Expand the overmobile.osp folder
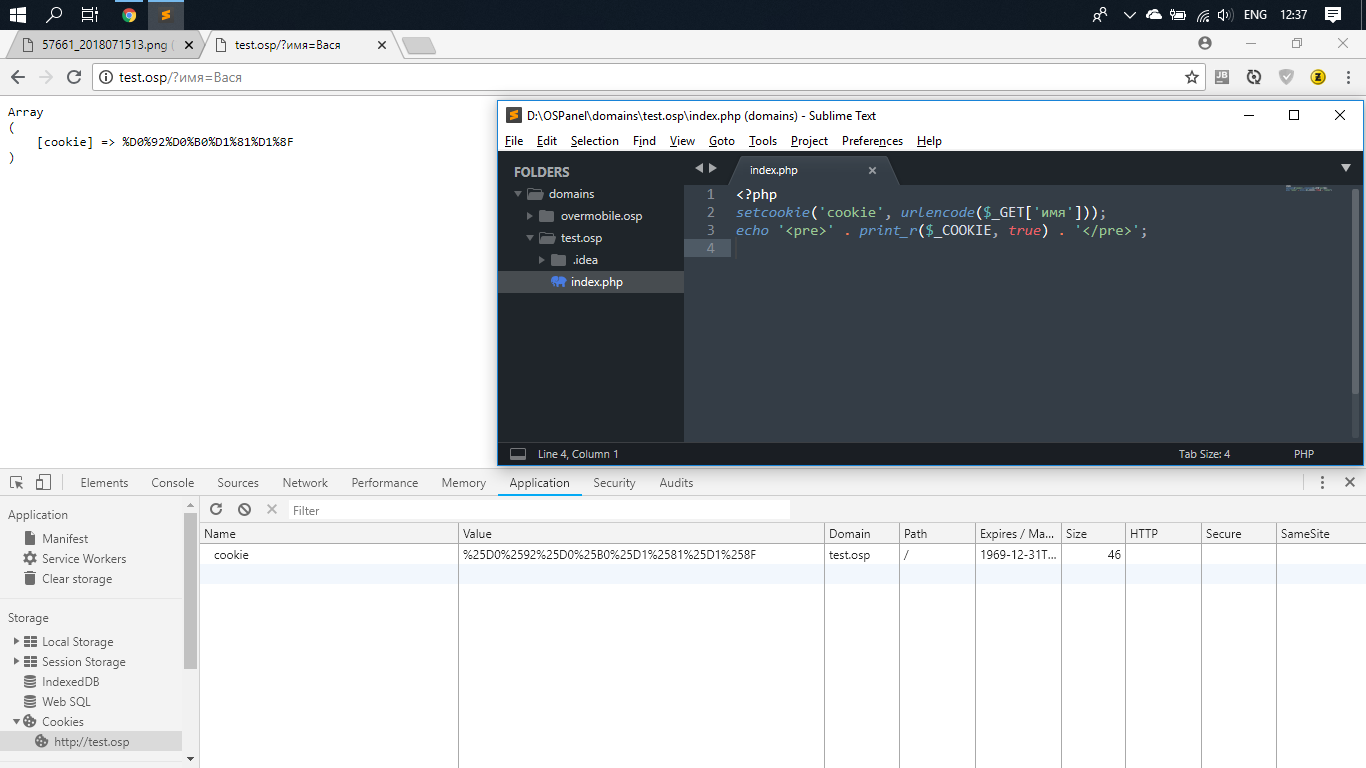Viewport: 1366px width, 768px height. click(530, 216)
